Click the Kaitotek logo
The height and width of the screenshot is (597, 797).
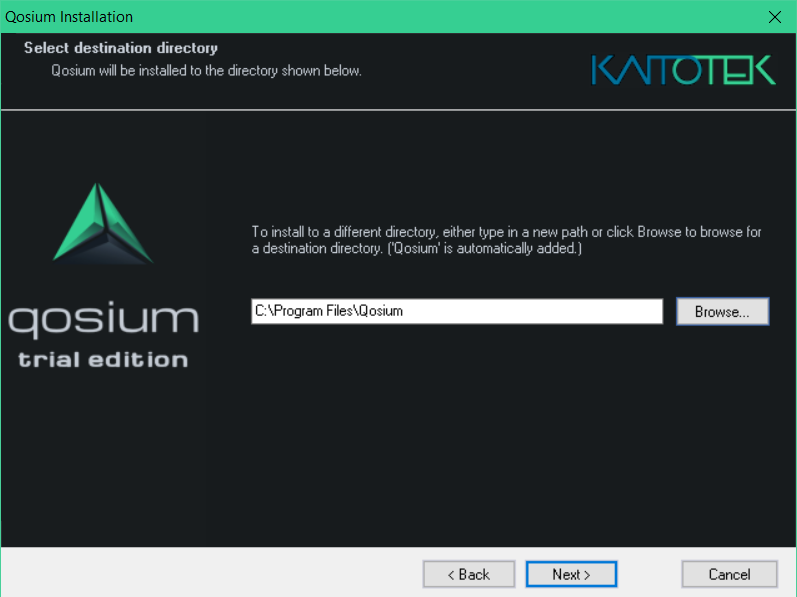tap(684, 70)
